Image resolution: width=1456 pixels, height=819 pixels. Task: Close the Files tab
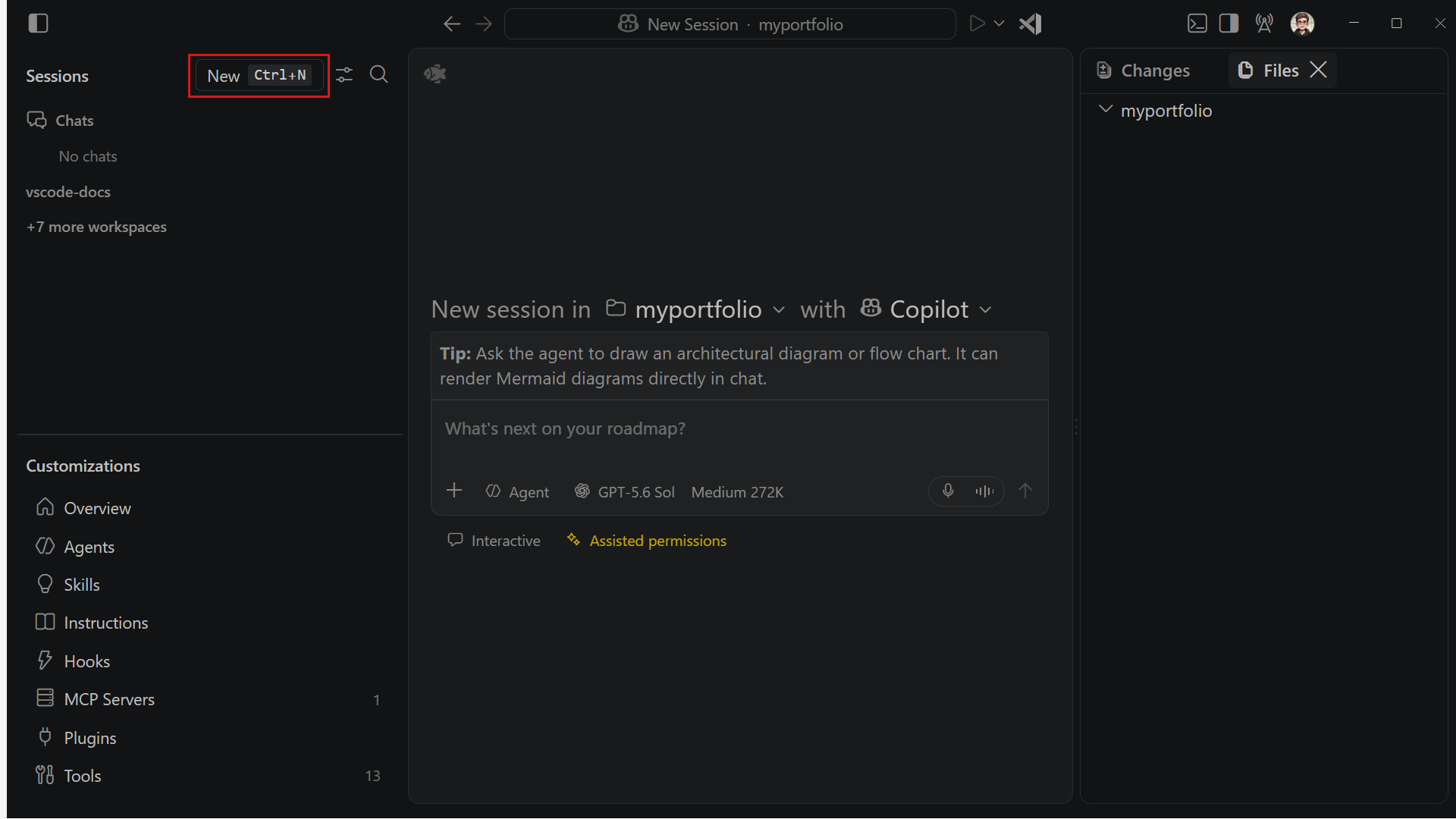[x=1319, y=70]
